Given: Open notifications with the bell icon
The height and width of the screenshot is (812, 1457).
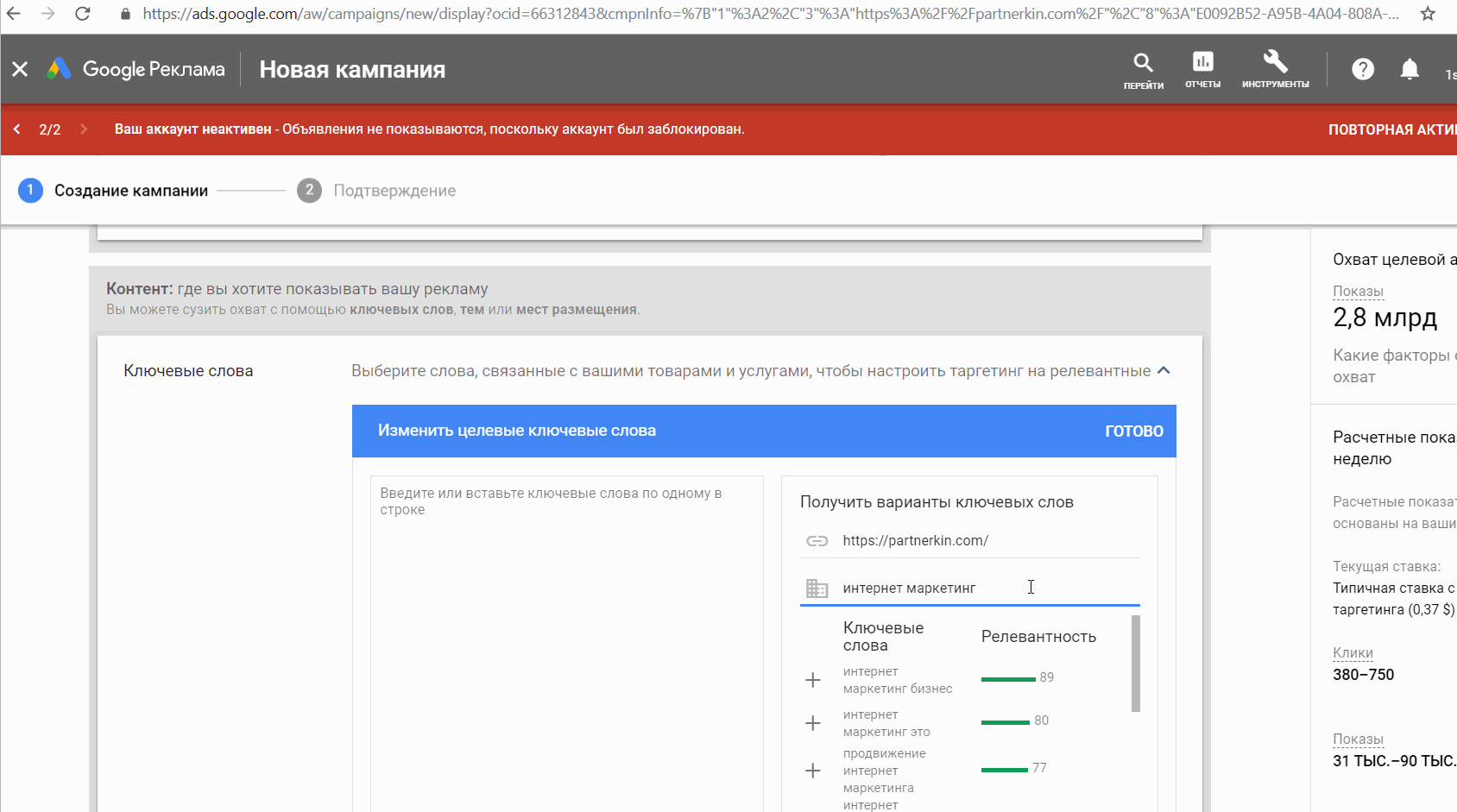Looking at the screenshot, I should pyautogui.click(x=1410, y=69).
